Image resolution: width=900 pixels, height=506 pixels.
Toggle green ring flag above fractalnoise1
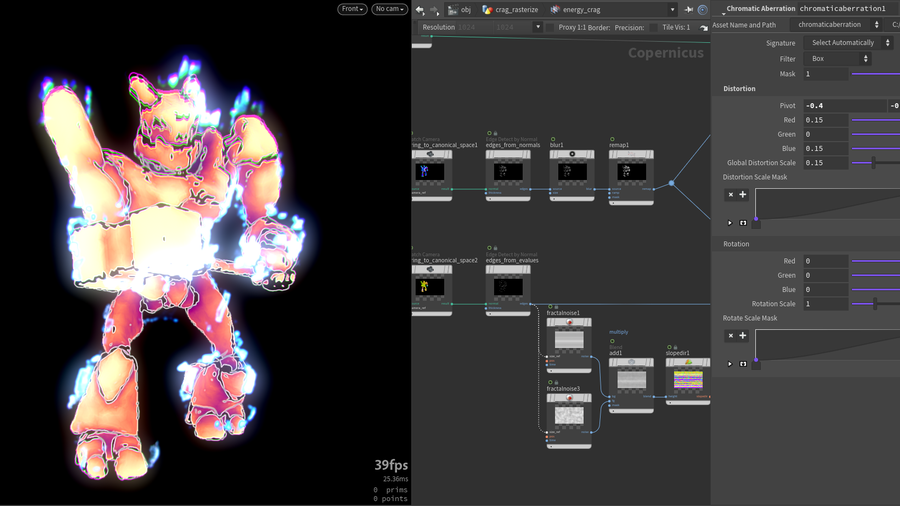pos(550,307)
